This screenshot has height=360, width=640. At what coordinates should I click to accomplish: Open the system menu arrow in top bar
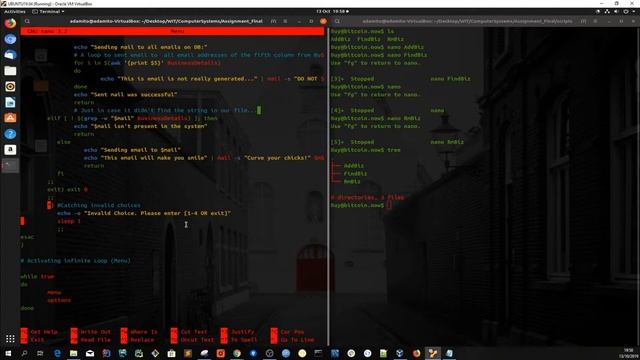[x=634, y=11]
